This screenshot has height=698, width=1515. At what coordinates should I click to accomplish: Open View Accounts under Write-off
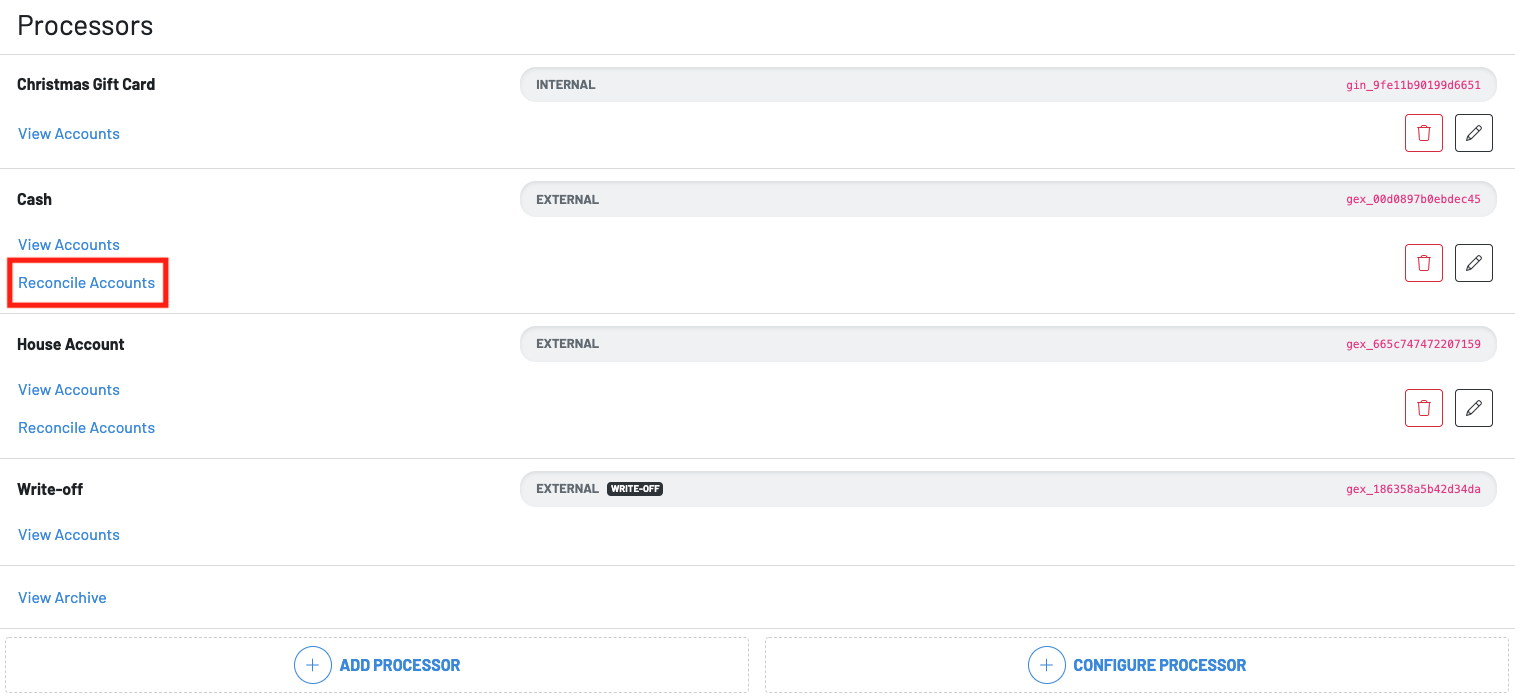click(69, 535)
